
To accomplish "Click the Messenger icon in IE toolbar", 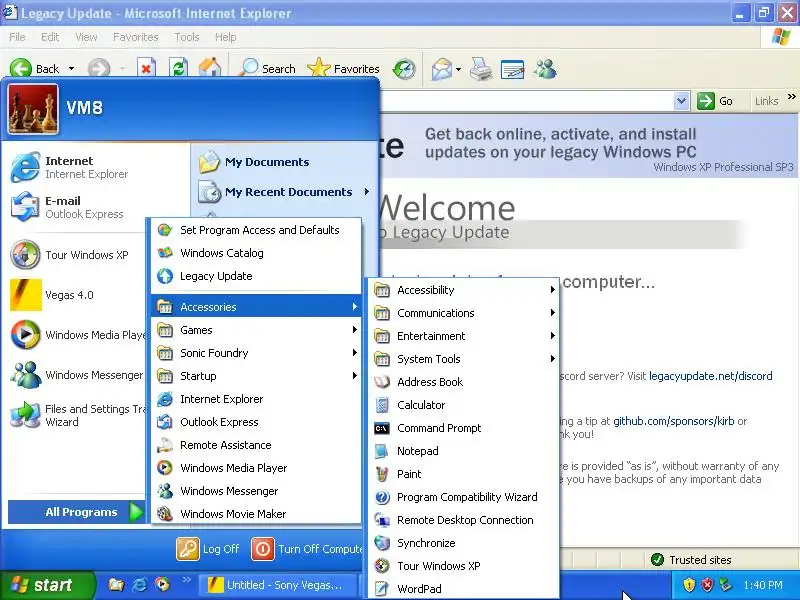I will [x=545, y=68].
